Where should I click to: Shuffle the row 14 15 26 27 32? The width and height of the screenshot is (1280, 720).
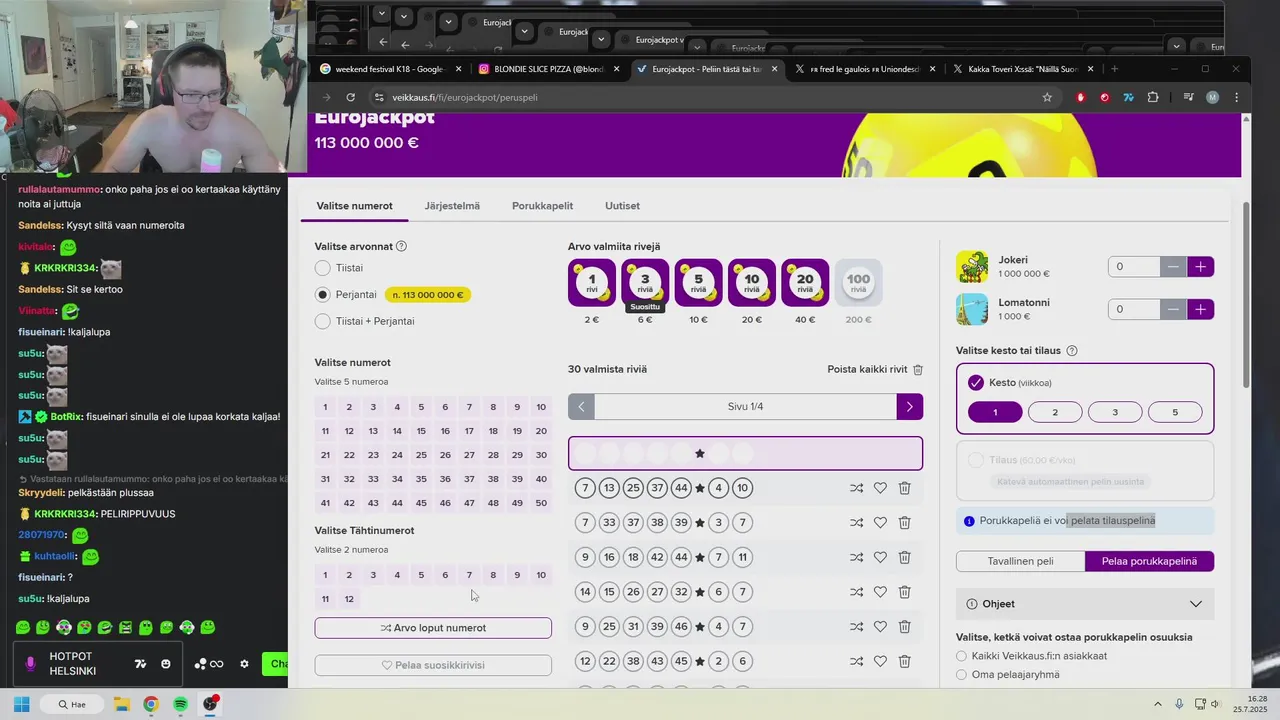(856, 592)
